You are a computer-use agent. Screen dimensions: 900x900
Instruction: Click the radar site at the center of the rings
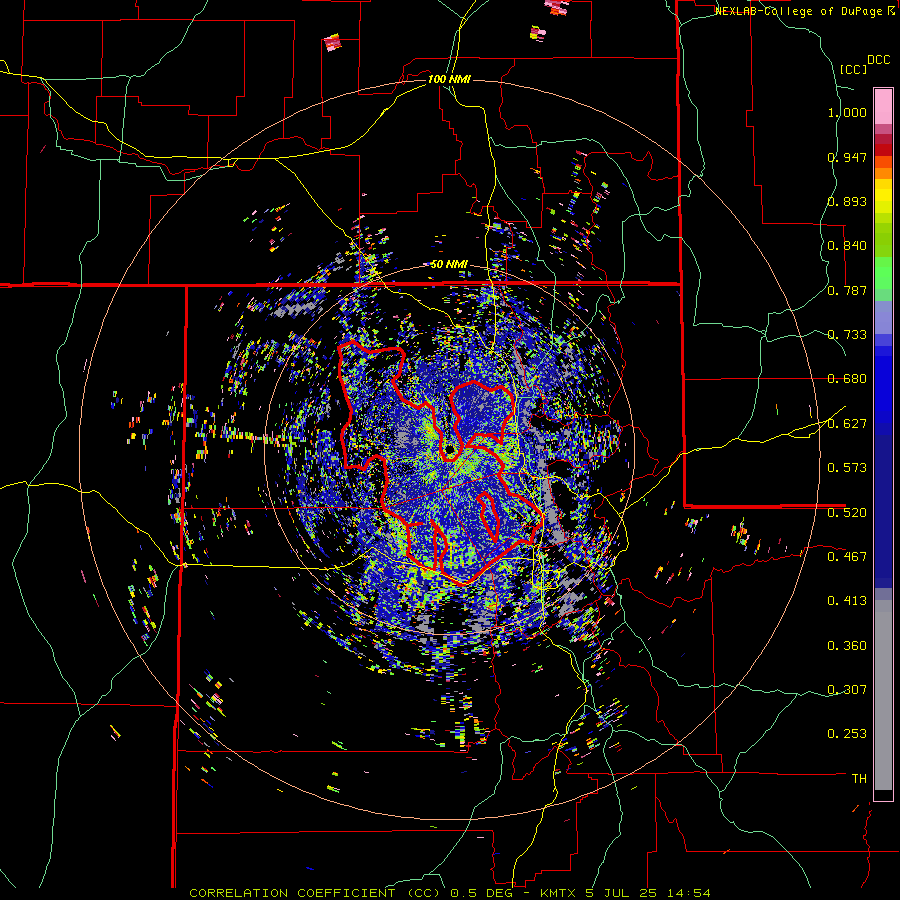(x=449, y=449)
